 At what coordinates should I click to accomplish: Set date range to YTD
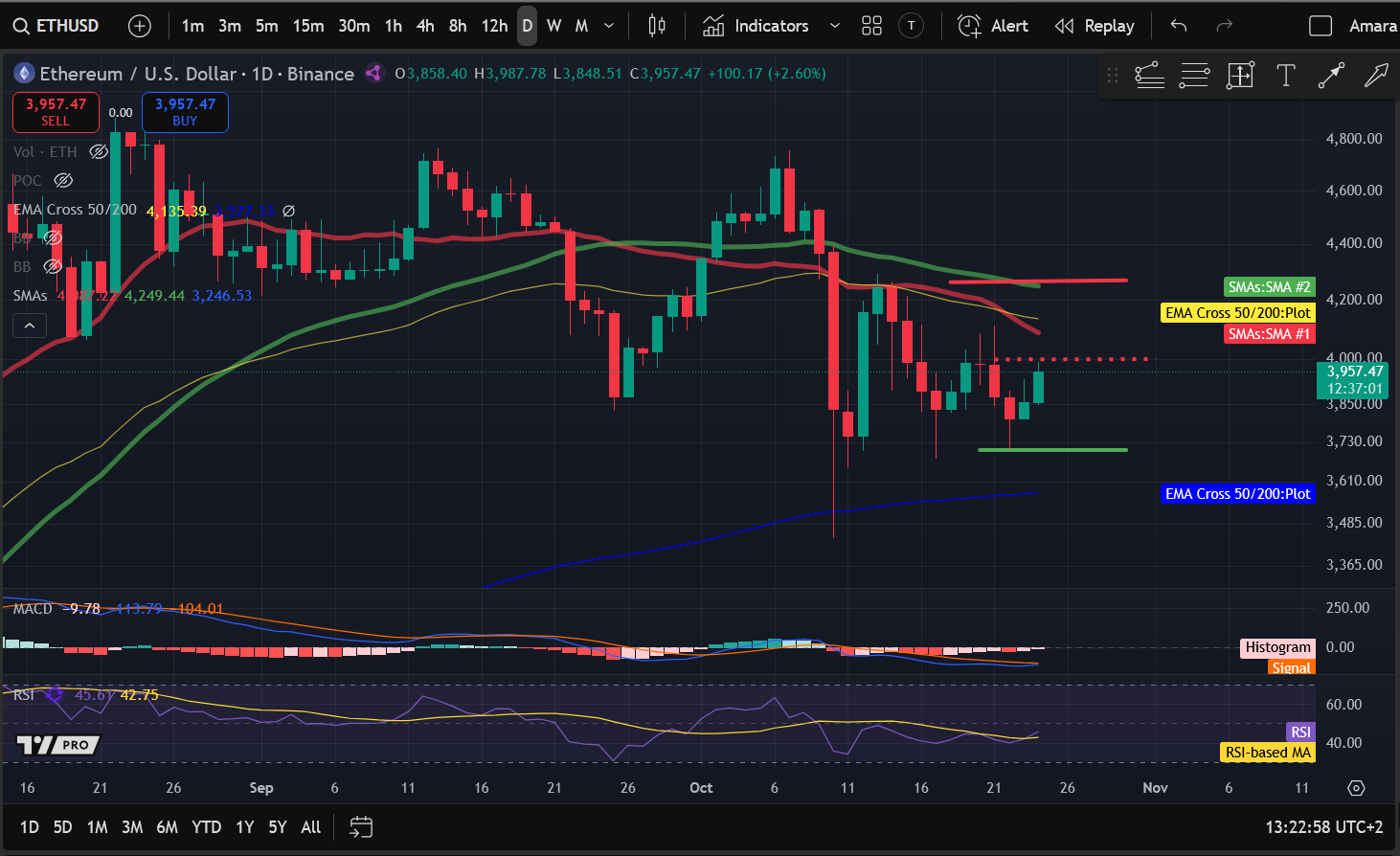click(207, 827)
